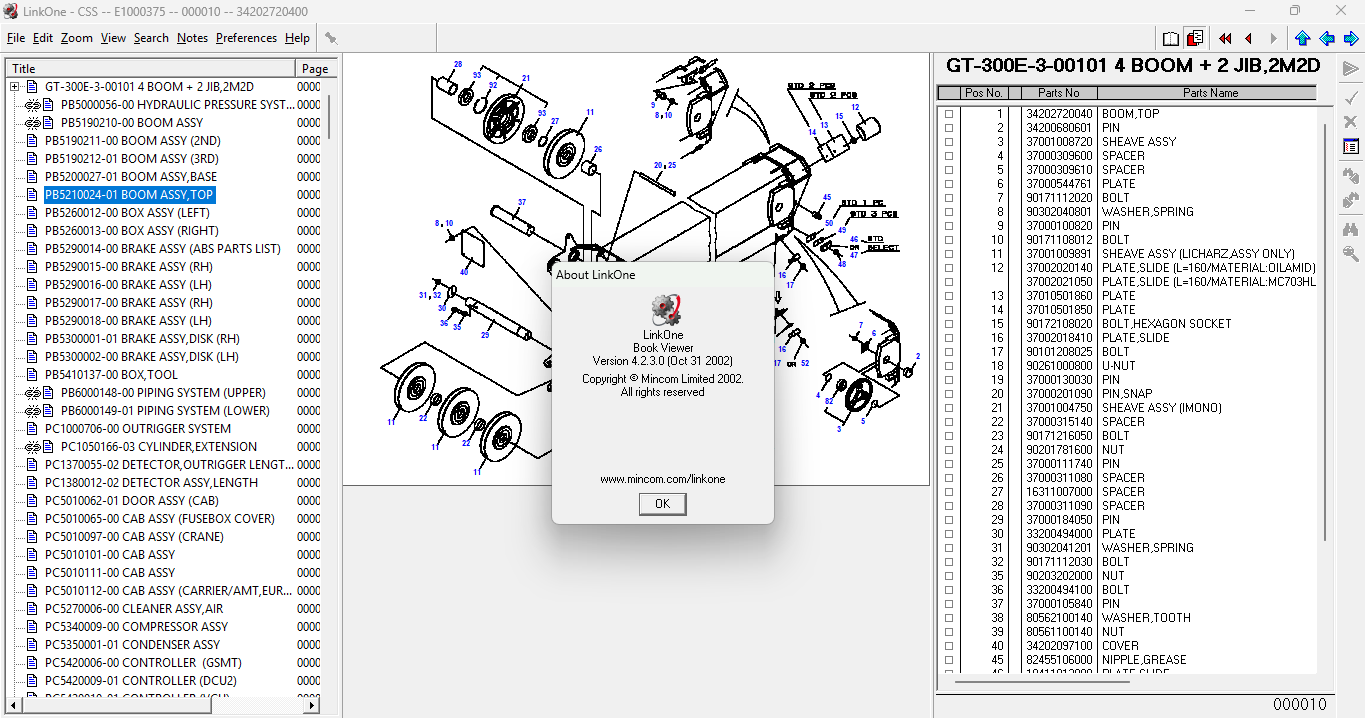
Task: Click broken-link icon beside PB5190210-00 BOOM ASSY
Action: (x=32, y=123)
